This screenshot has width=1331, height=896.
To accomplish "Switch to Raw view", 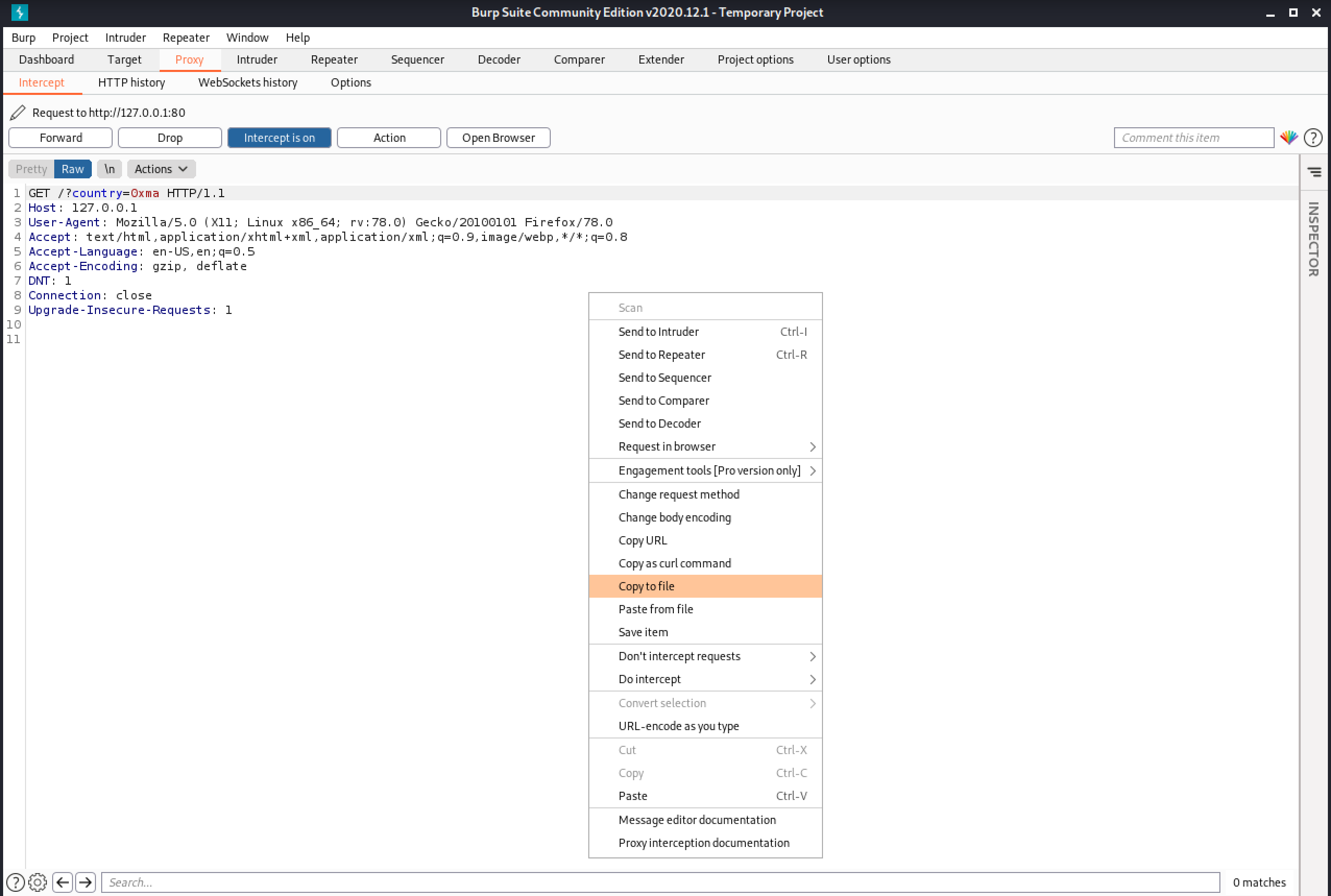I will pos(72,168).
